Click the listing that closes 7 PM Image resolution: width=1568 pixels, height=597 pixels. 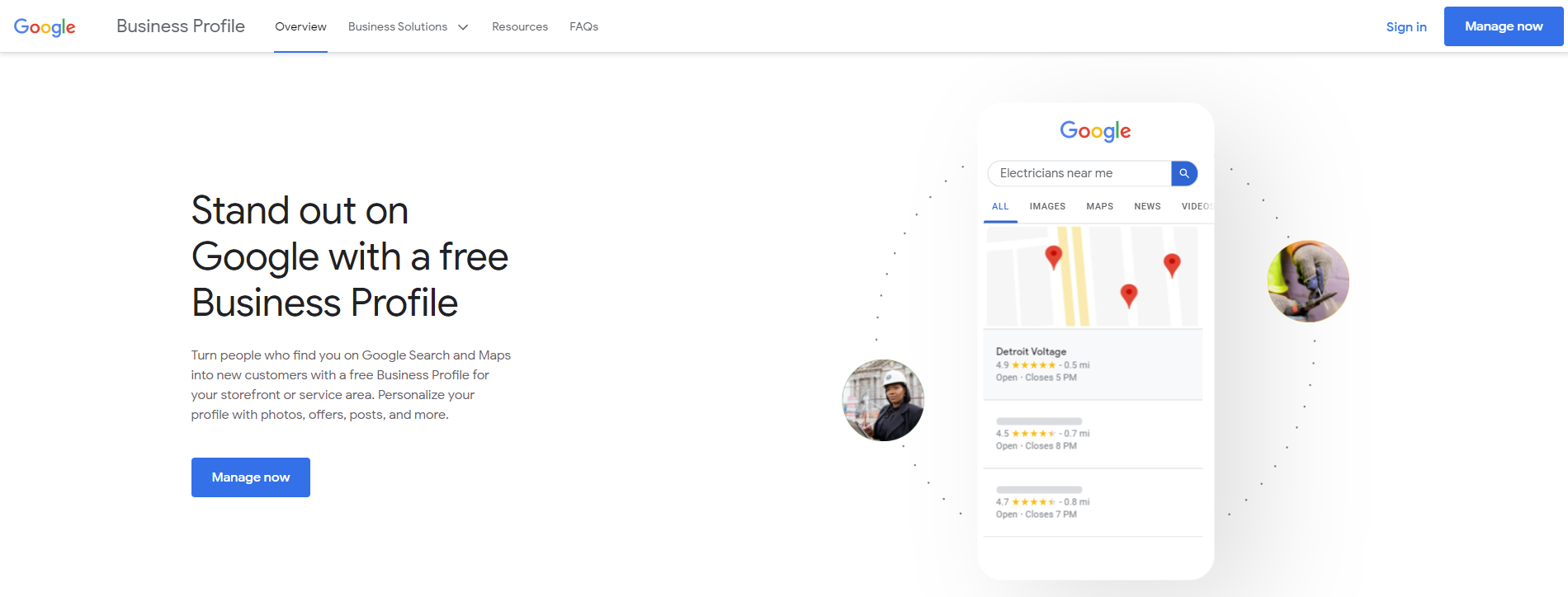coord(1093,503)
